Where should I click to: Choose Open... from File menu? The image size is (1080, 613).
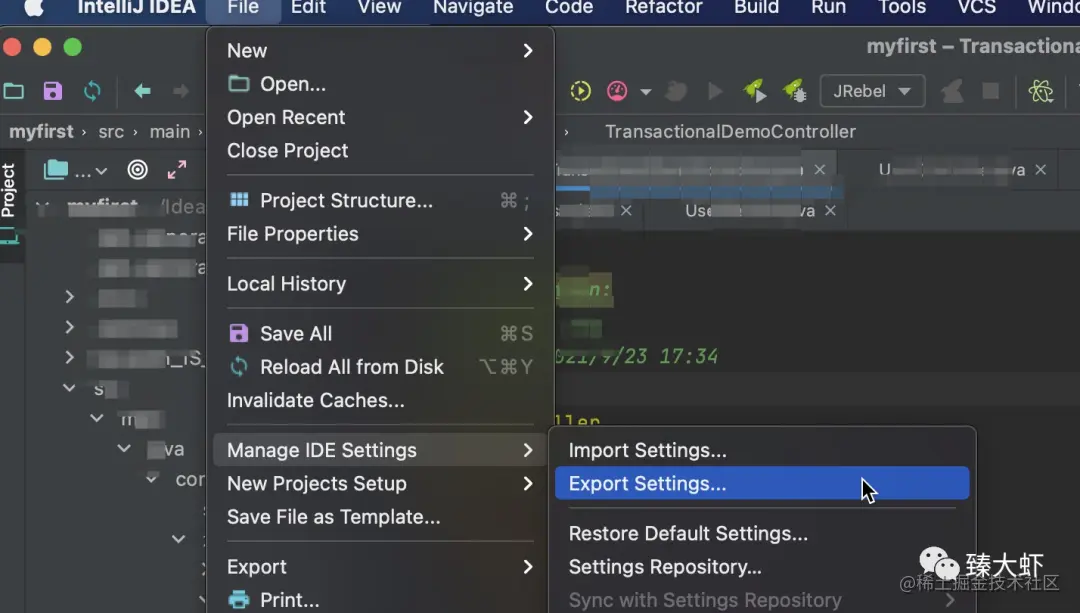tap(380, 84)
